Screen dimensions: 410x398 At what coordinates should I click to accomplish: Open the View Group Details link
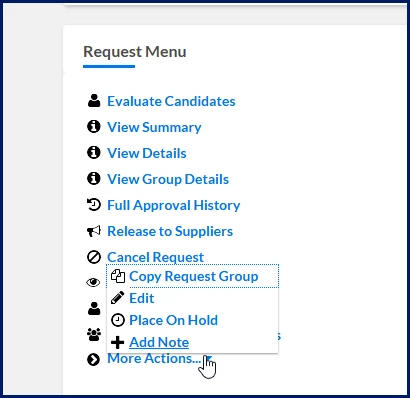[x=168, y=179]
